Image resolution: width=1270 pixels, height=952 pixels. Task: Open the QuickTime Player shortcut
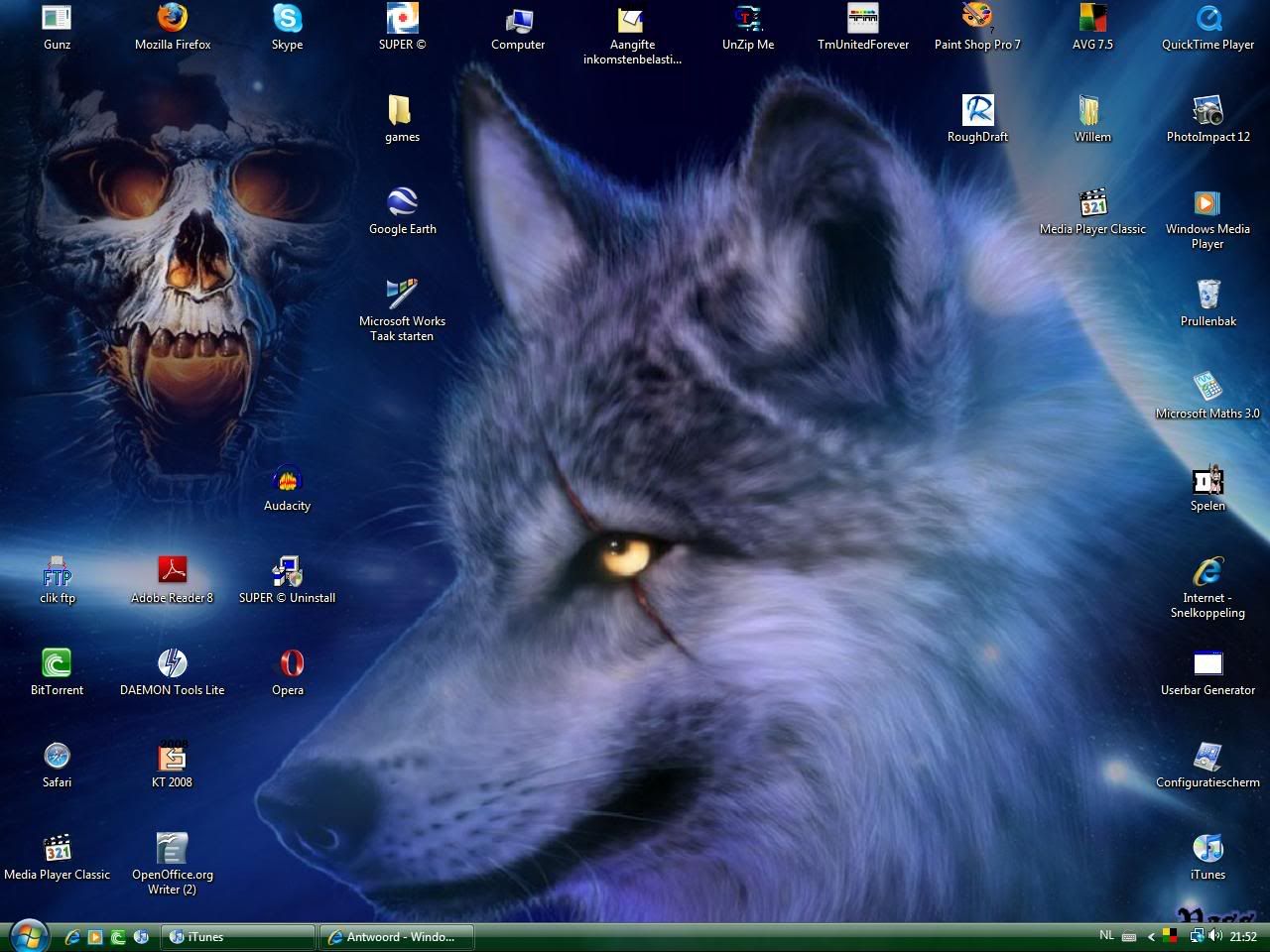point(1207,27)
